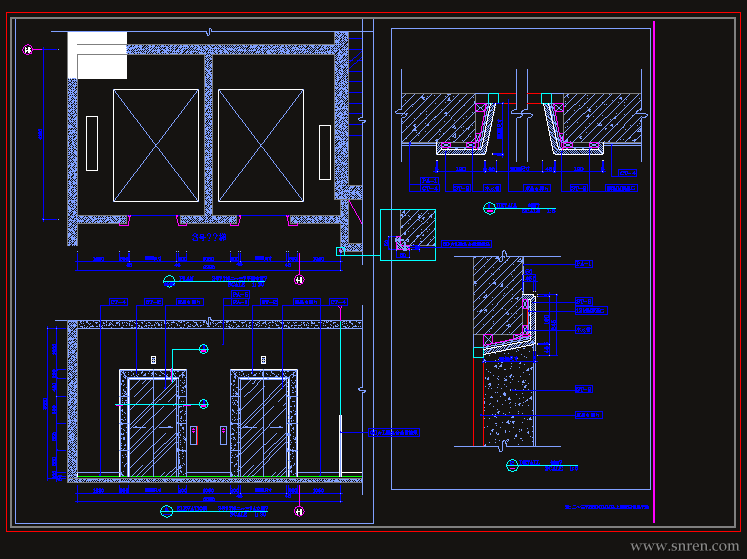Select the right elevator door in elevation

264,427
